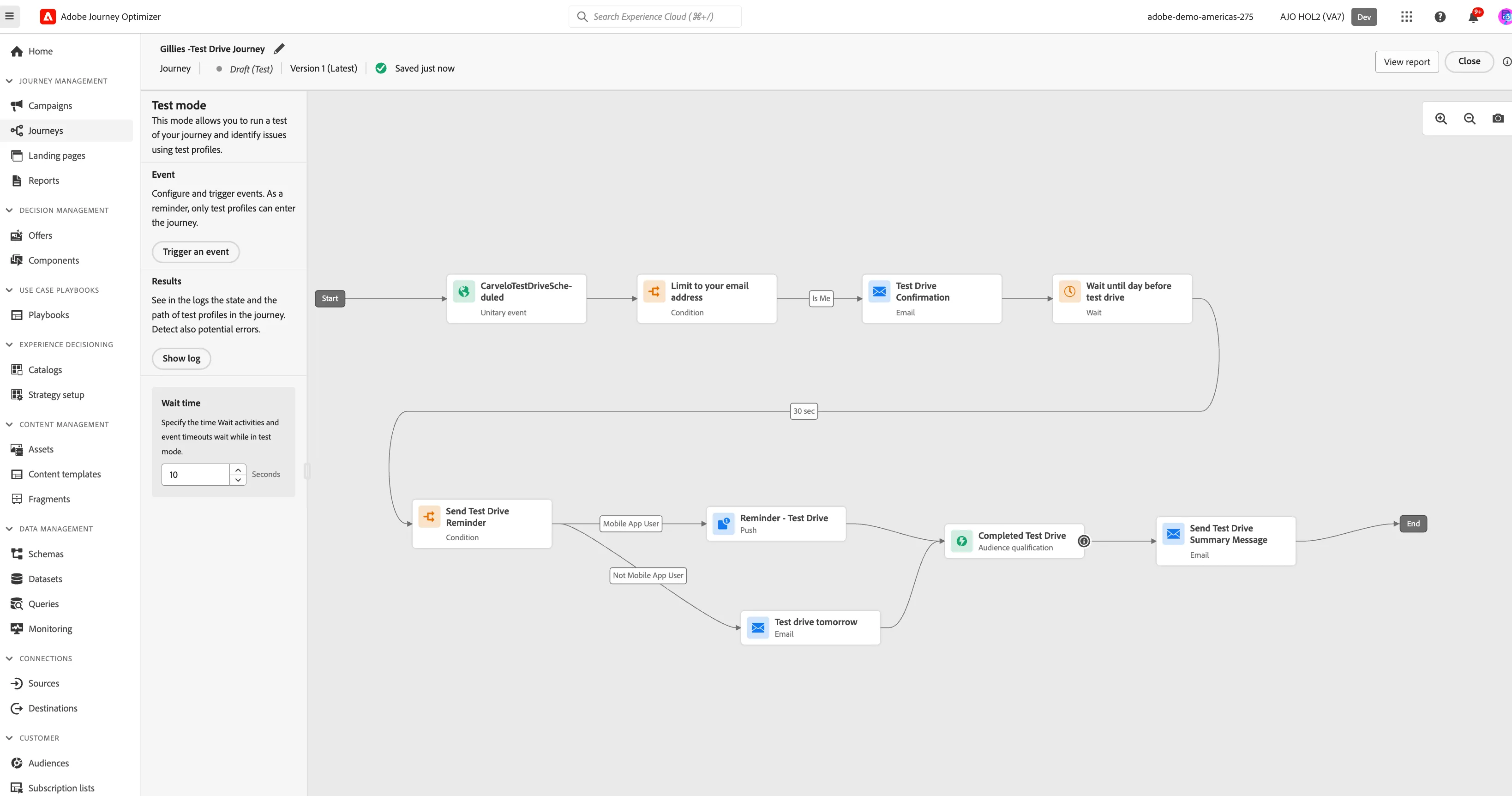Increase wait time with the up stepper
This screenshot has width=1512, height=796.
point(238,470)
